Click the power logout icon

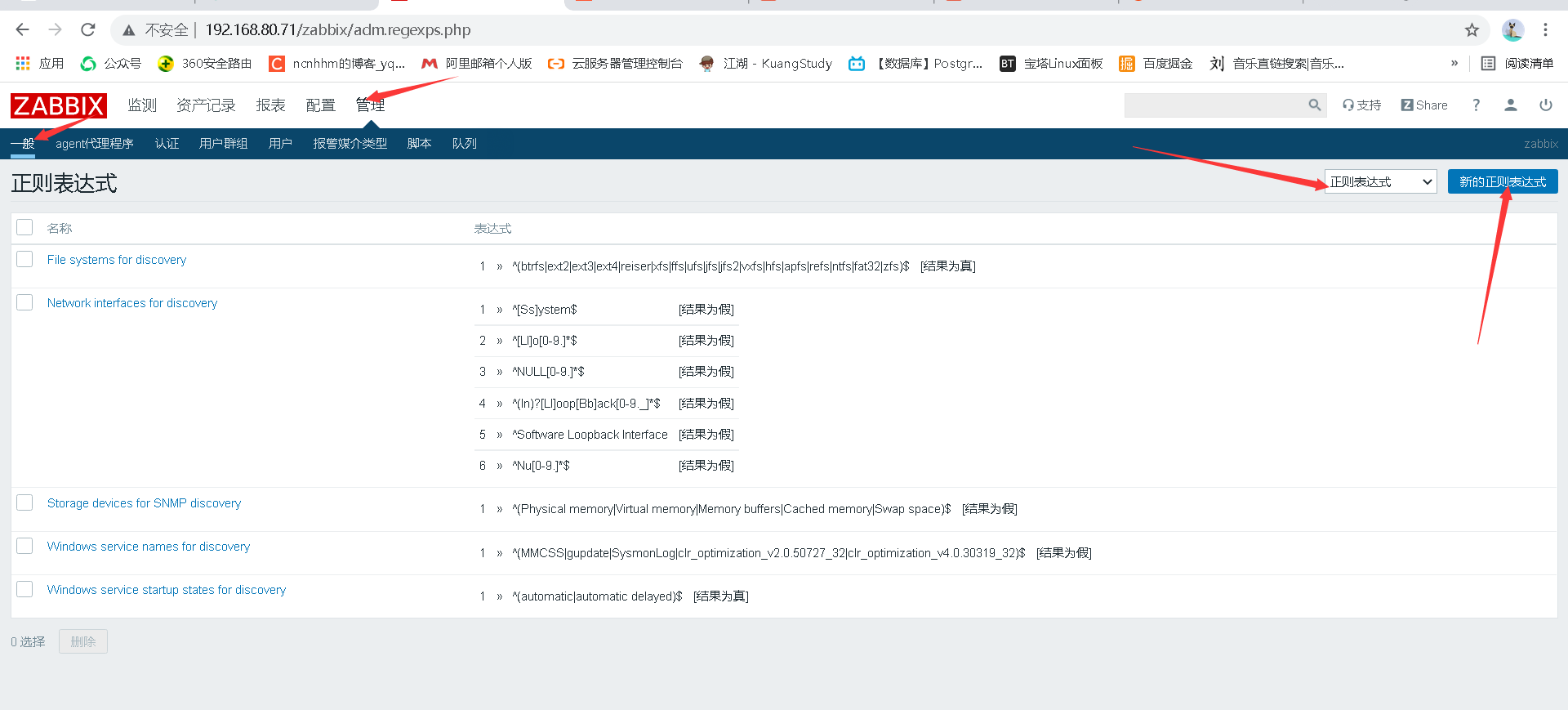pos(1546,105)
